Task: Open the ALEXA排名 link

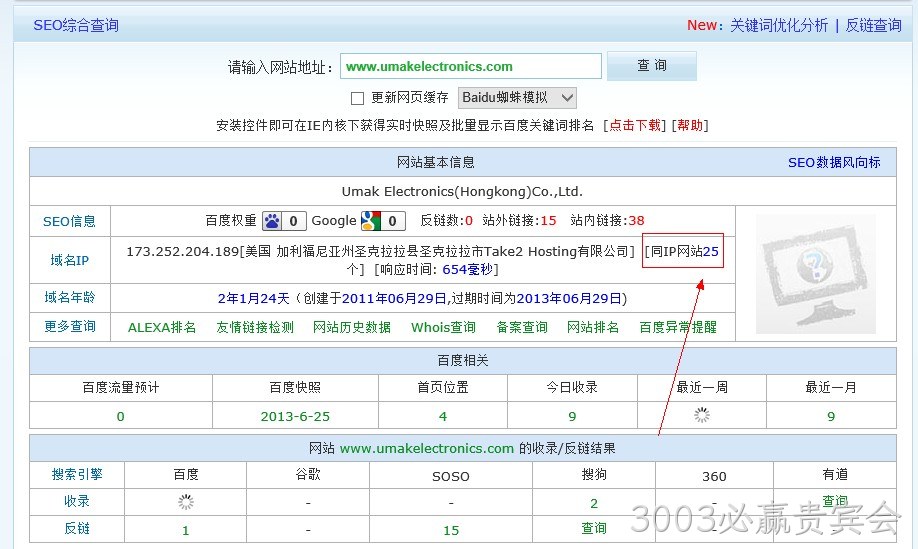Action: tap(162, 327)
